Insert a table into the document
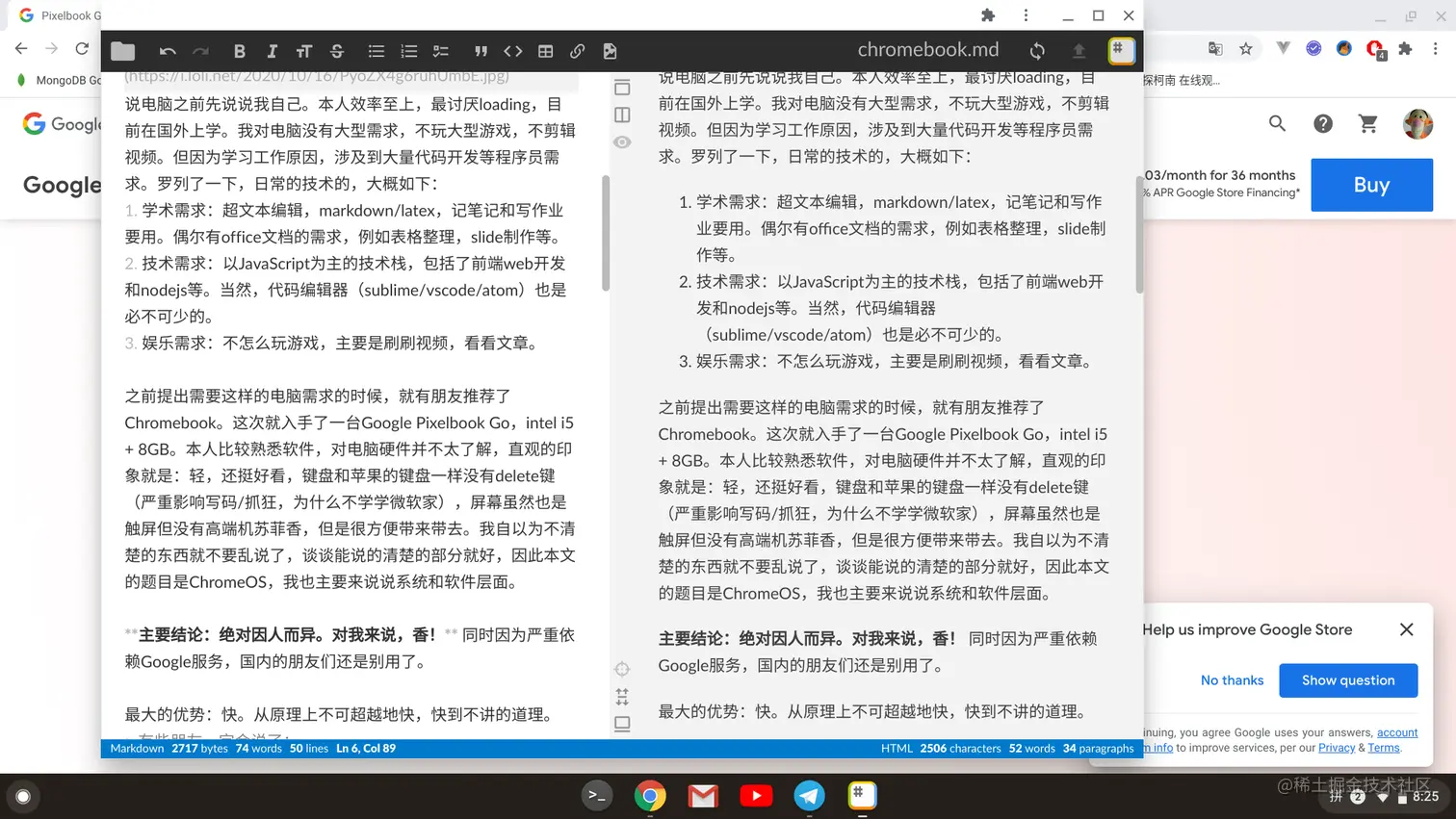1456x819 pixels. point(546,51)
